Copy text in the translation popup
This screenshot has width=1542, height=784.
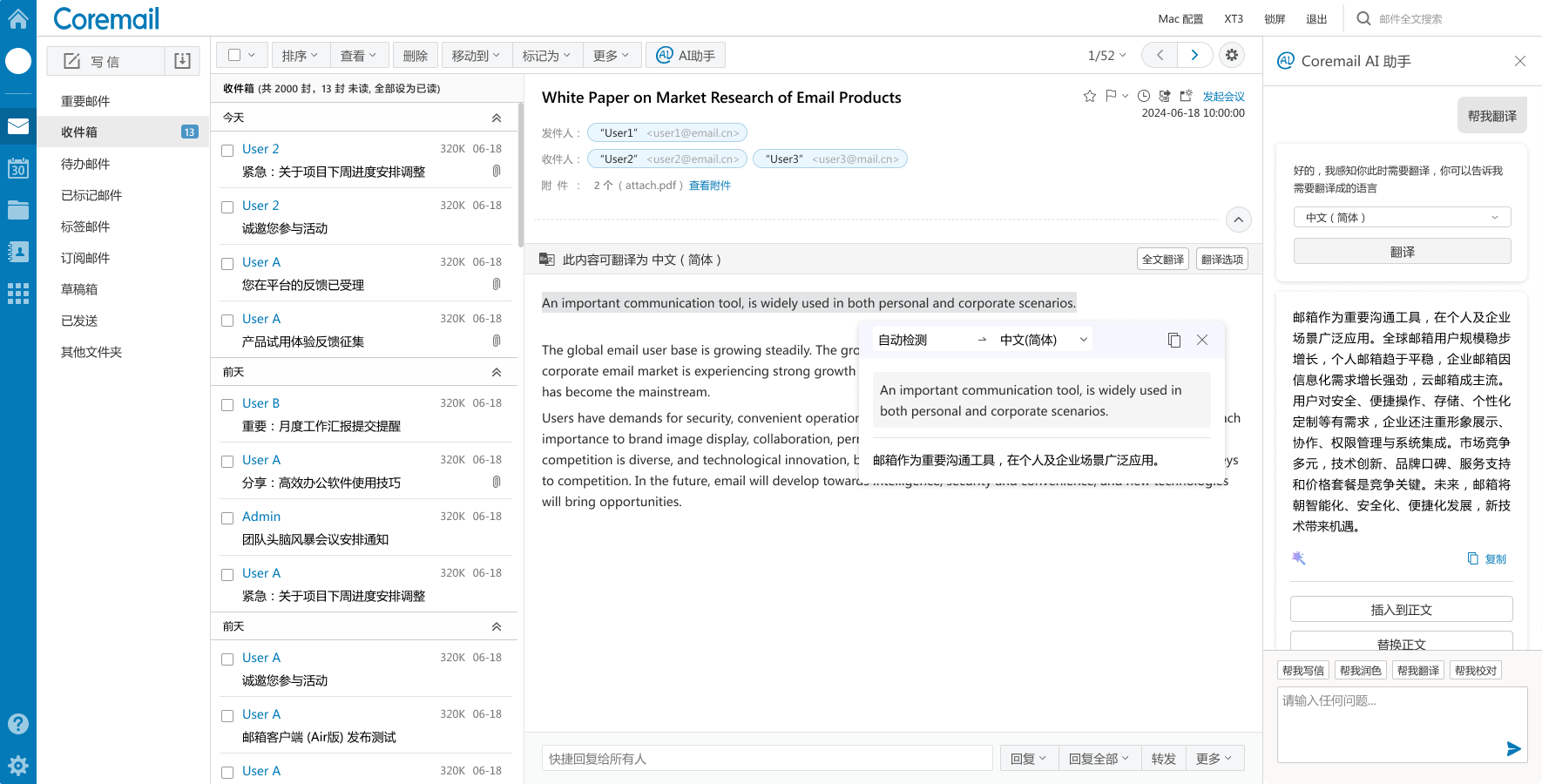point(1173,340)
